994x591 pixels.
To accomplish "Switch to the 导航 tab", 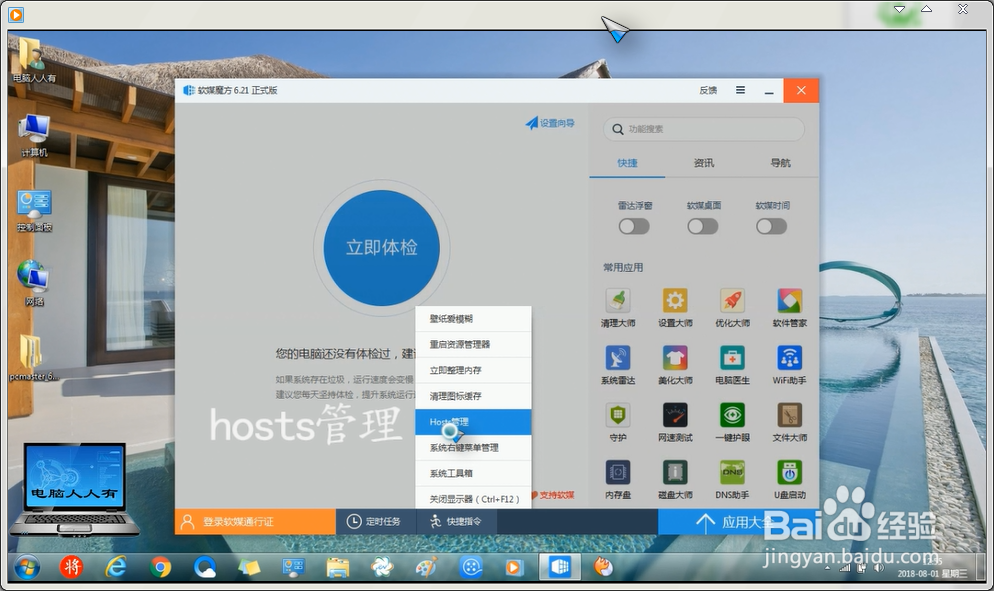I will pos(780,163).
